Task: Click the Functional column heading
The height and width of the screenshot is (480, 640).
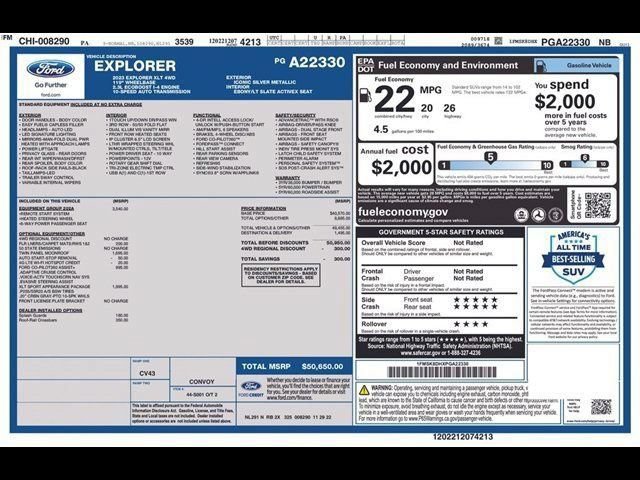Action: tap(207, 116)
